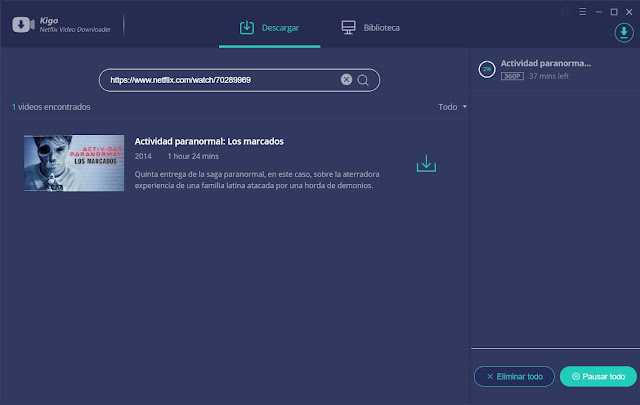Open the hamburger menu icon
This screenshot has width=640, height=405.
point(582,12)
